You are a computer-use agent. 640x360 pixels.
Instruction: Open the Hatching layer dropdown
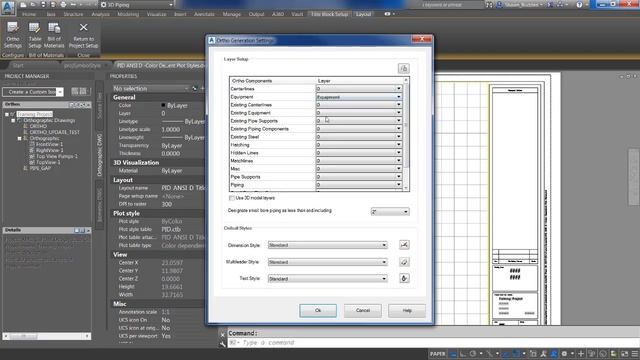[x=359, y=145]
